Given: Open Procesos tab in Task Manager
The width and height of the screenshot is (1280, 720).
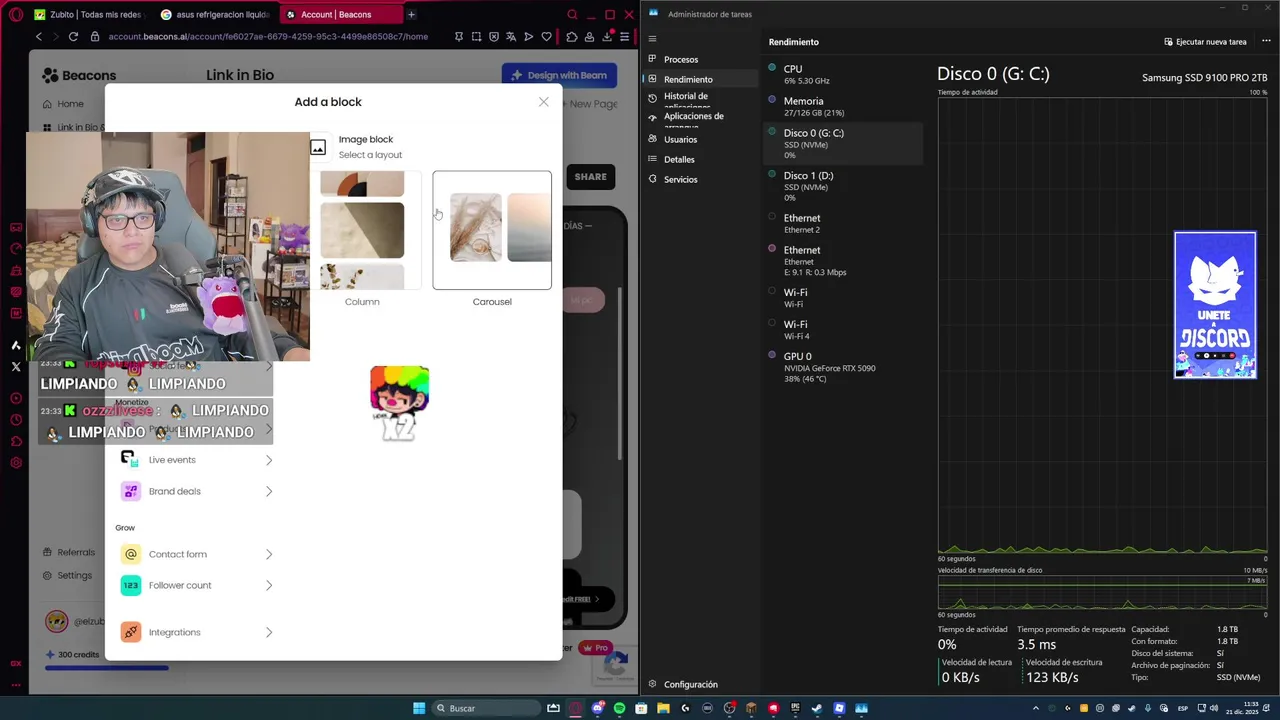Looking at the screenshot, I should pos(702,59).
